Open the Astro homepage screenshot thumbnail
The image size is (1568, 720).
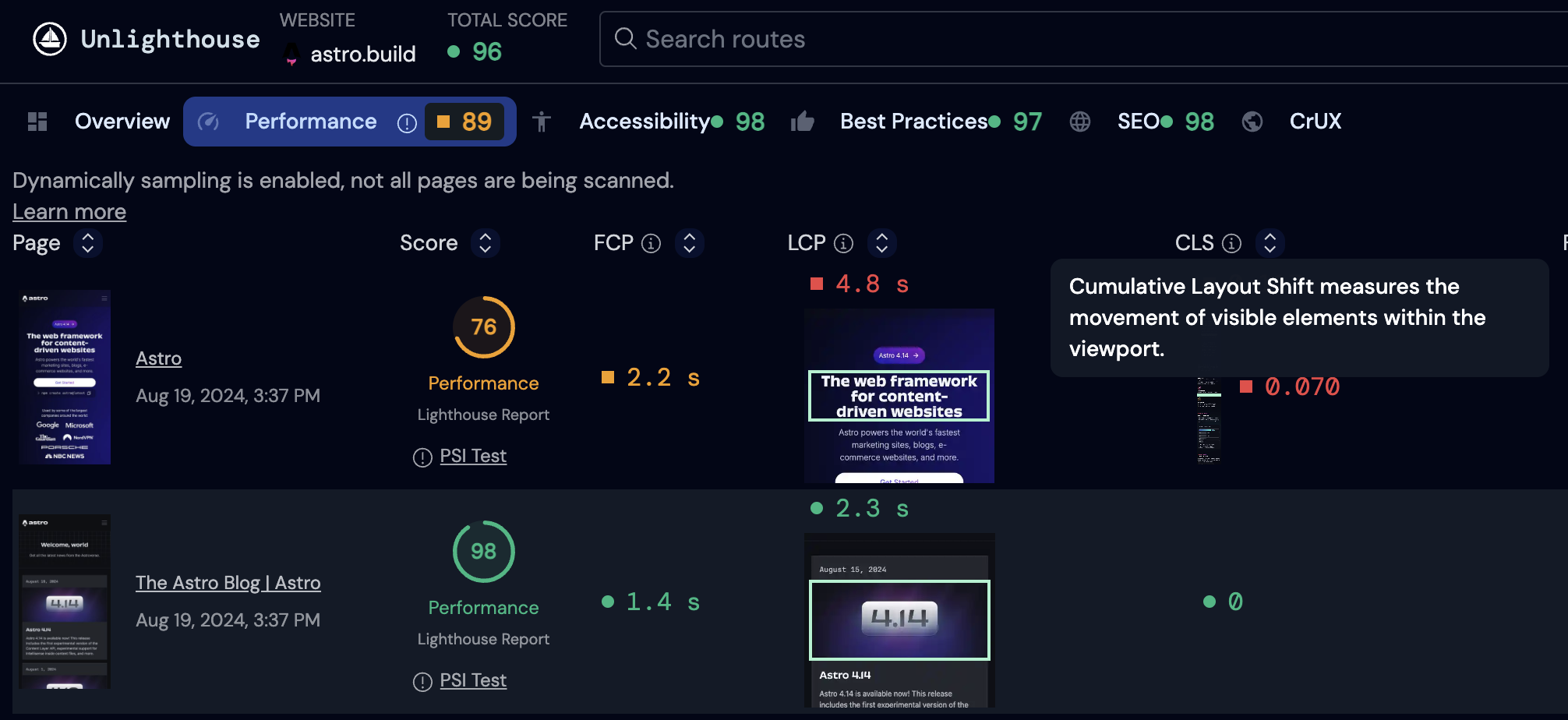(x=65, y=377)
